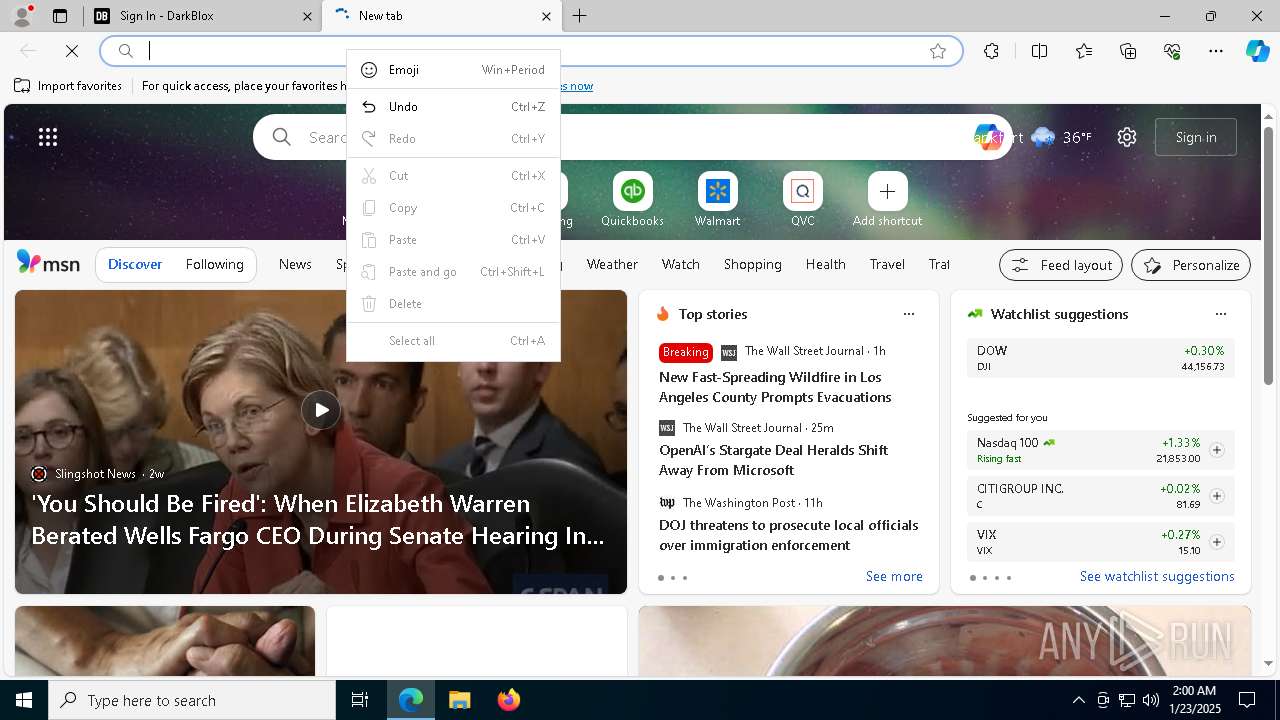
Task: Play the Elizabeth Warren video
Action: click(x=321, y=410)
